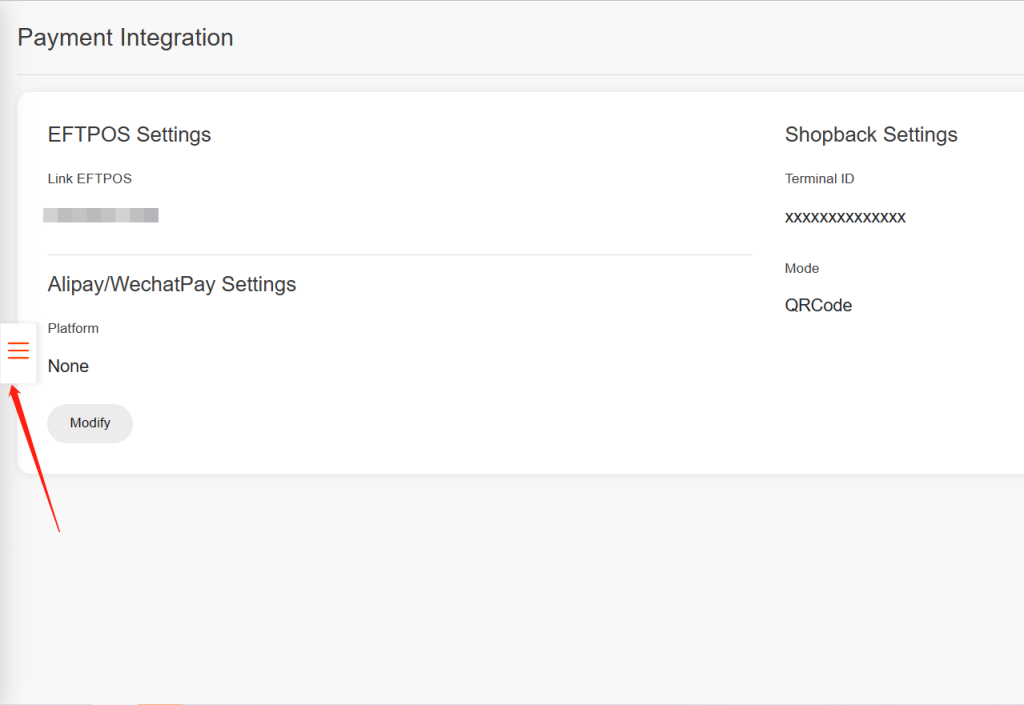This screenshot has height=705, width=1024.
Task: Select the EFTPOS Settings heading
Action: [129, 134]
